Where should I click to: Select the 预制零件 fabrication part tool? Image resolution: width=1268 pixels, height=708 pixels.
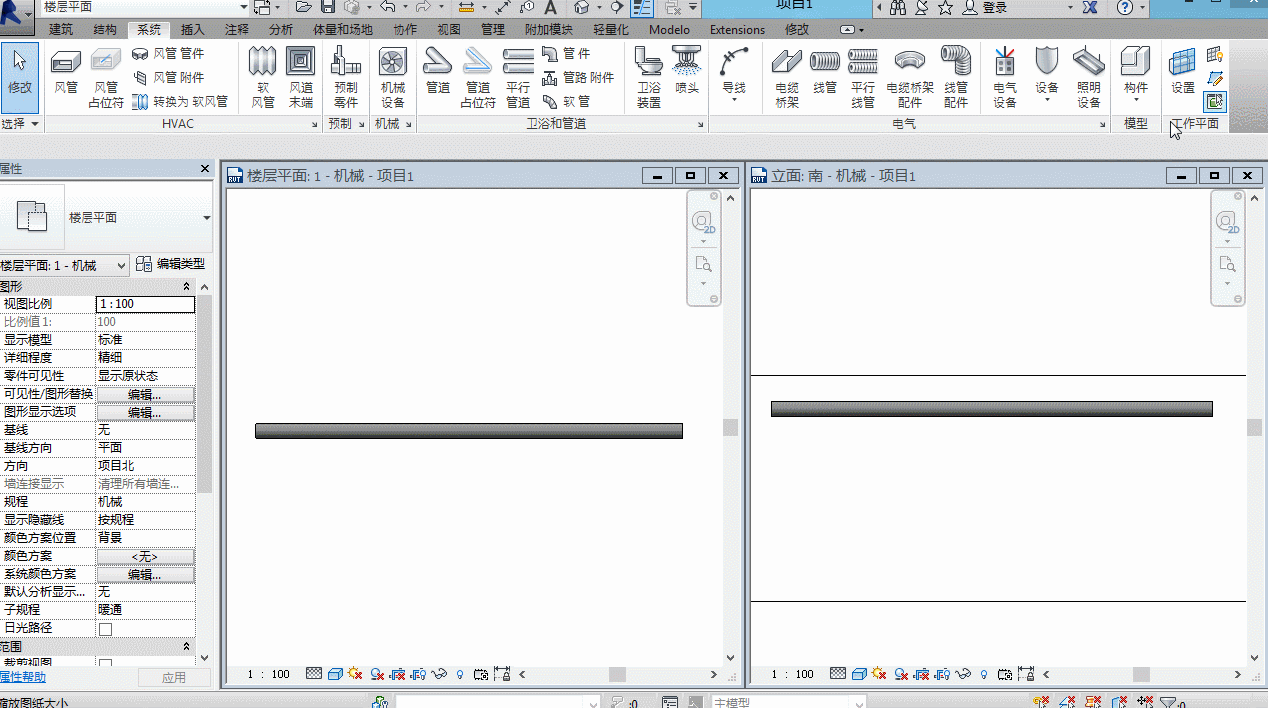345,77
